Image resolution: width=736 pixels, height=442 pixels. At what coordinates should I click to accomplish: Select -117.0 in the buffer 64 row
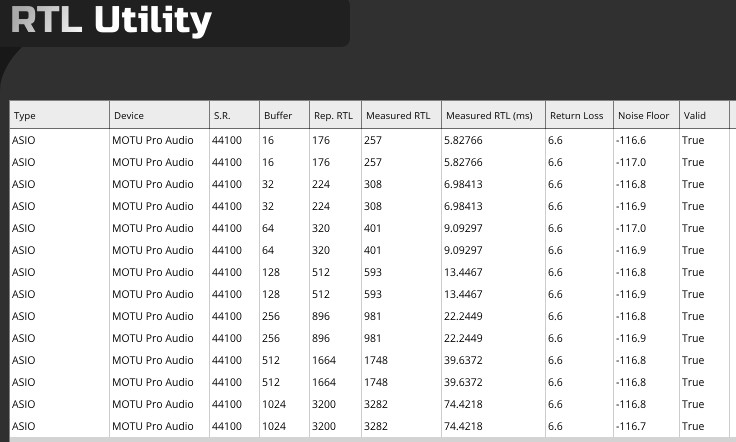coord(632,228)
